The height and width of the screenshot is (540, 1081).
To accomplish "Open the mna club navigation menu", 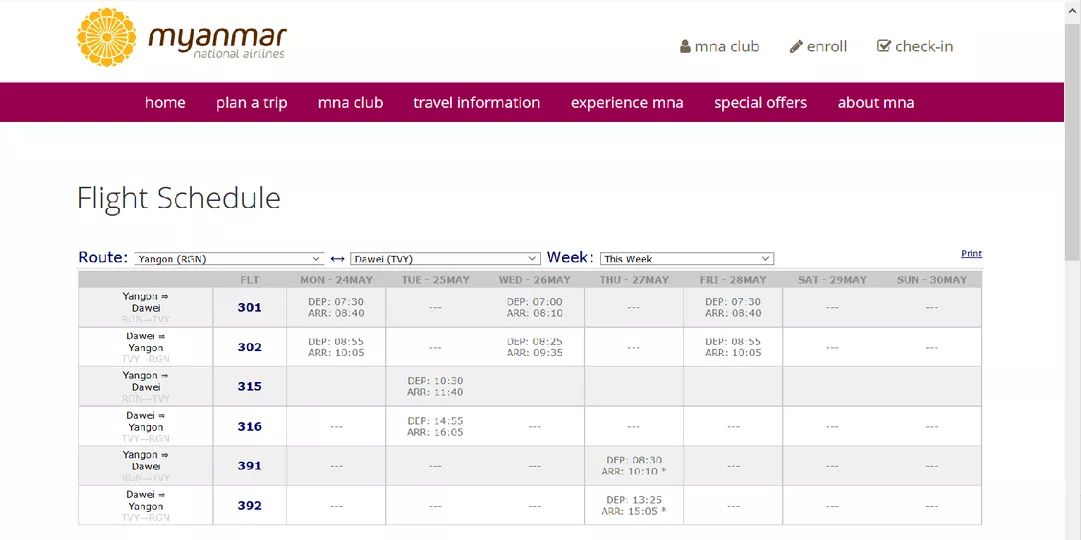I will 350,103.
